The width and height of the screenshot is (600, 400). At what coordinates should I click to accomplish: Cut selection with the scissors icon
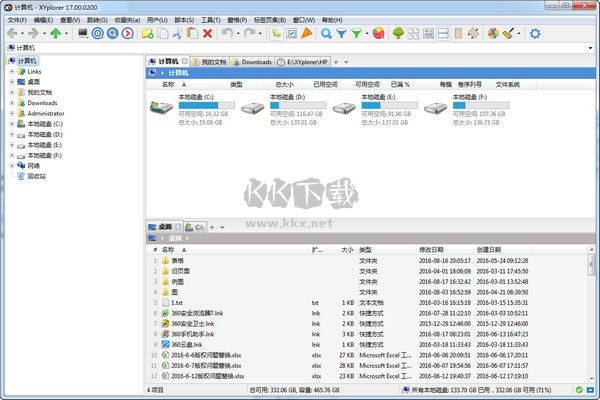click(177, 34)
